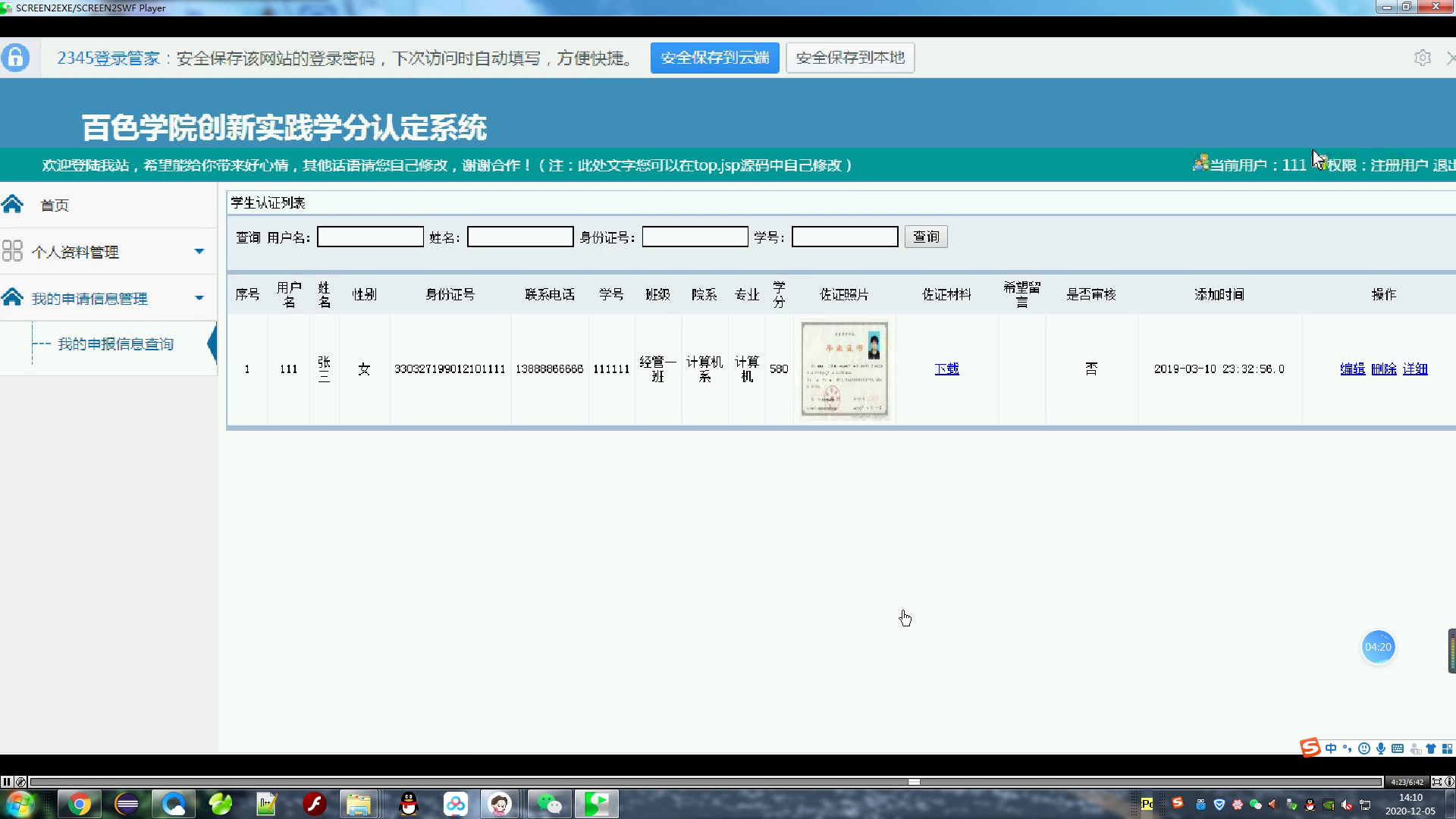The width and height of the screenshot is (1456, 819).
Task: Click phone number 13888866666 cell
Action: (549, 369)
